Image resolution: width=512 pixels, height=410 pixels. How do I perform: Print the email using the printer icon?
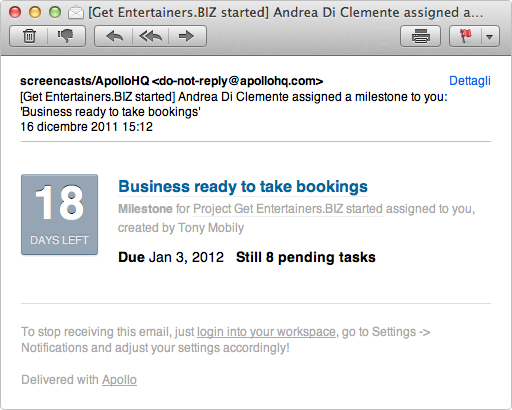420,36
